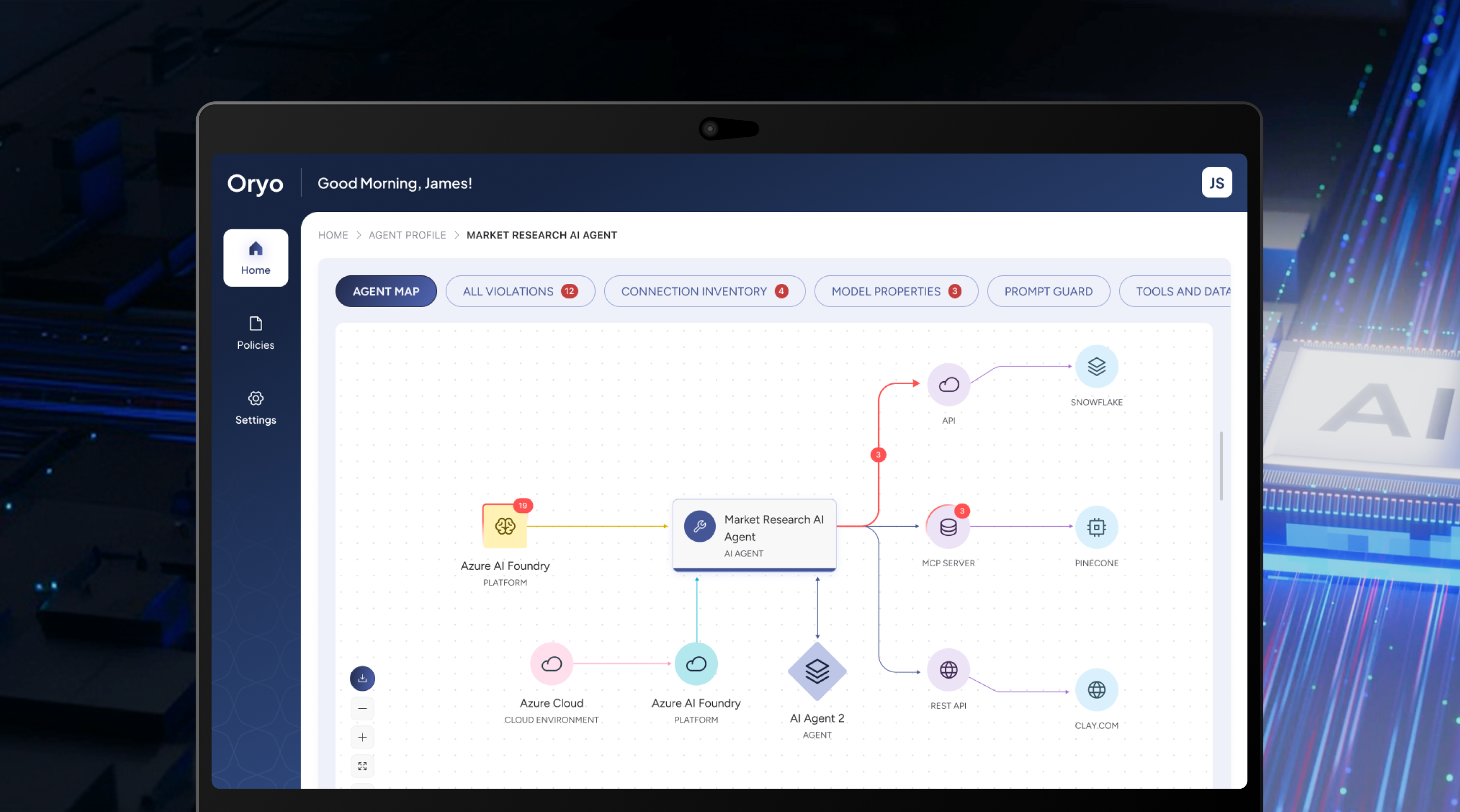Open the Connection Inventory tab
Viewport: 1460px width, 812px height.
click(x=705, y=291)
